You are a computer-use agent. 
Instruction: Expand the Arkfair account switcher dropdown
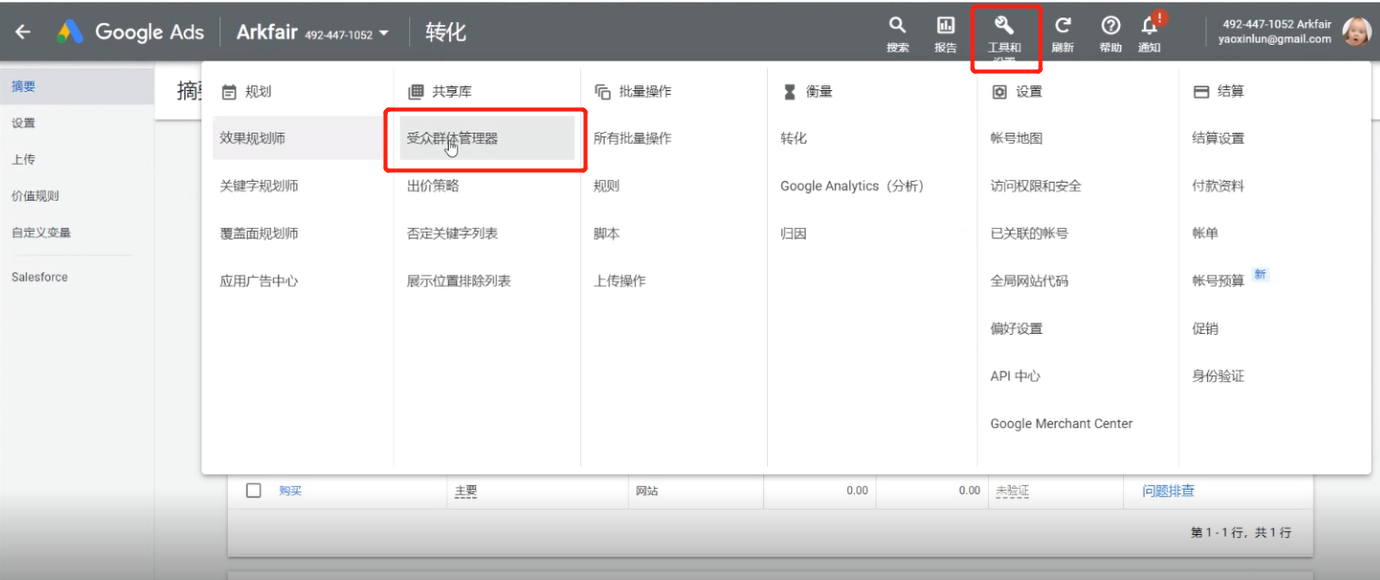pyautogui.click(x=310, y=31)
